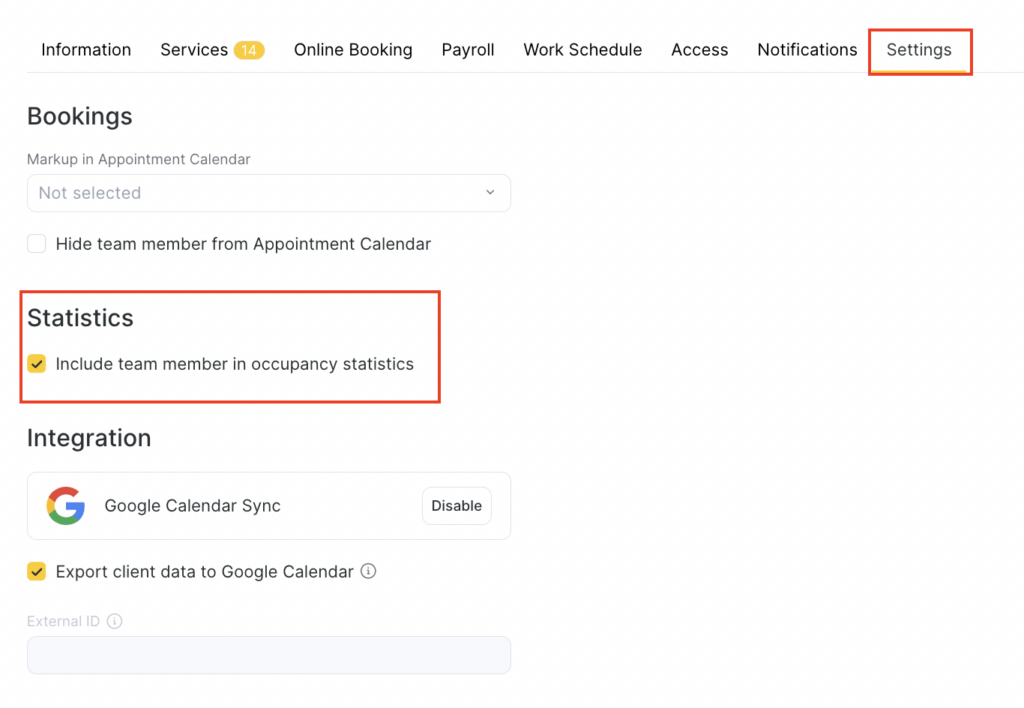Open the Work Schedule tab
The height and width of the screenshot is (708, 1024).
coord(583,50)
